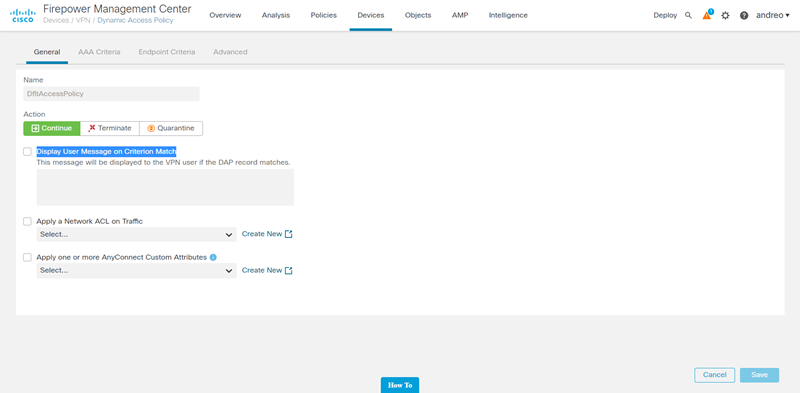
Task: Switch to the Advanced tab
Action: click(x=230, y=52)
